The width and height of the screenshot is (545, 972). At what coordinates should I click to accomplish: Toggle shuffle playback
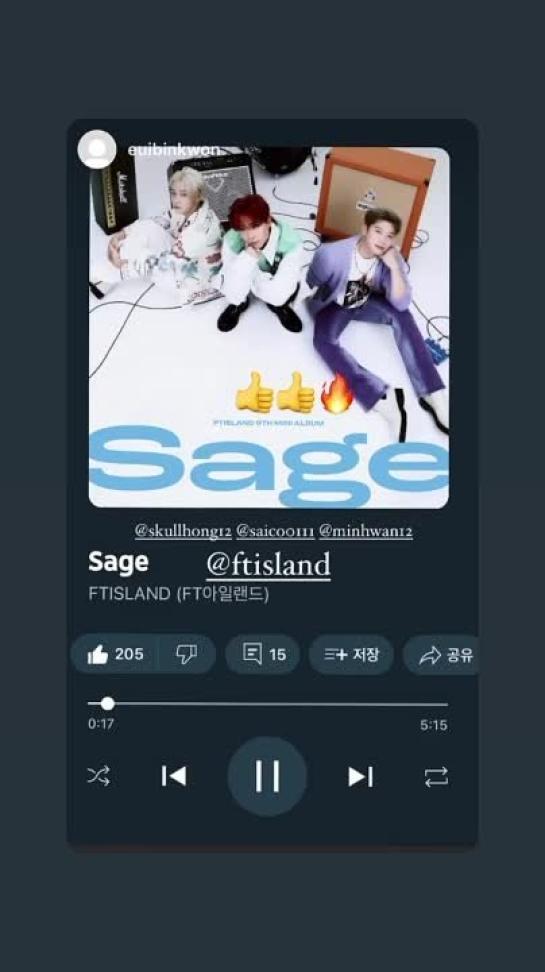click(x=99, y=776)
